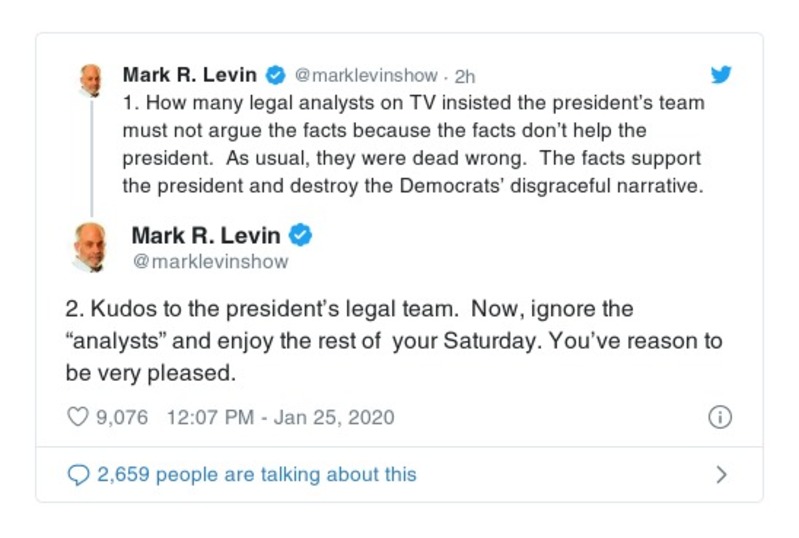Open the 2h timestamp link

click(x=466, y=76)
